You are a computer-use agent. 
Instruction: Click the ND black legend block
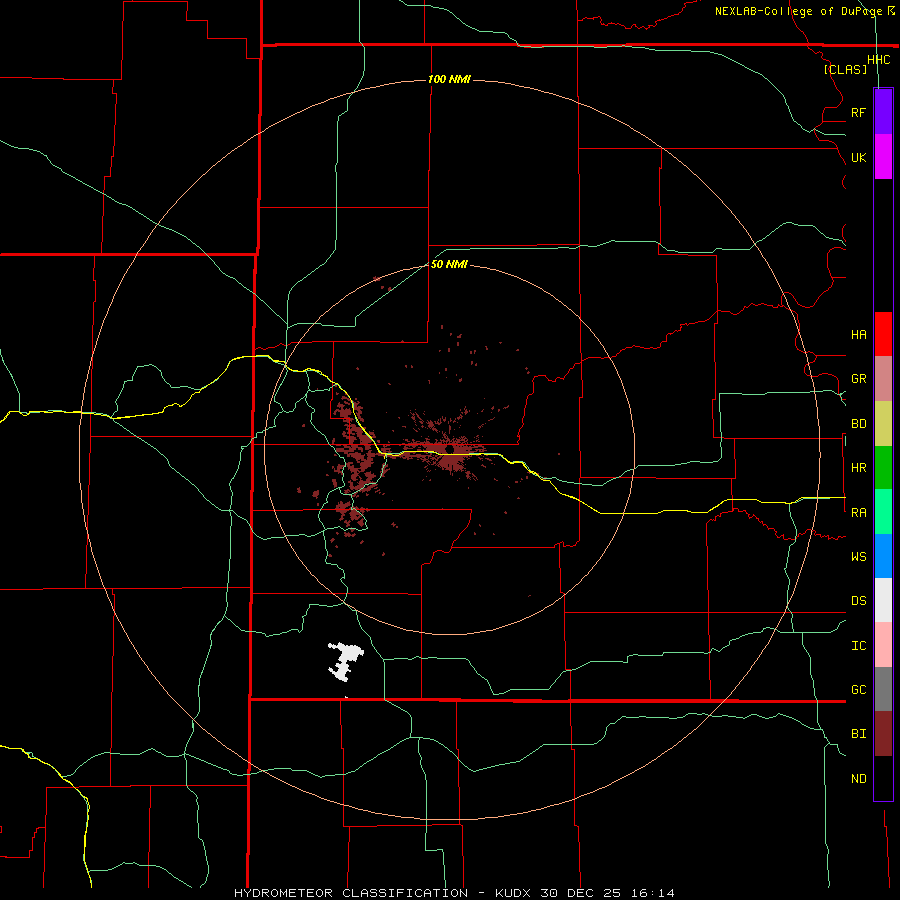point(883,778)
